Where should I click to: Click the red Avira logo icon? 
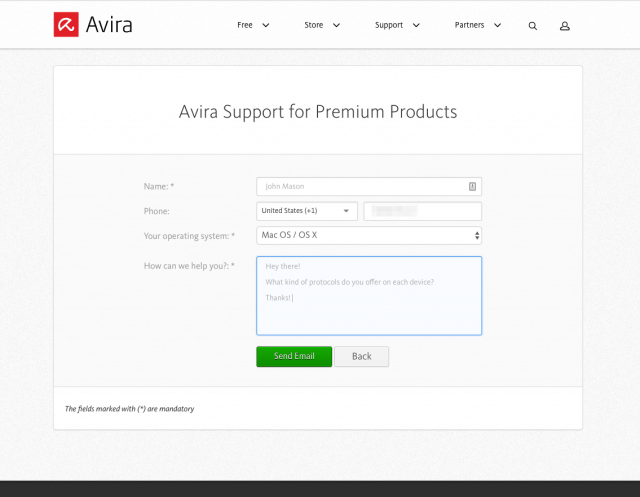(66, 24)
